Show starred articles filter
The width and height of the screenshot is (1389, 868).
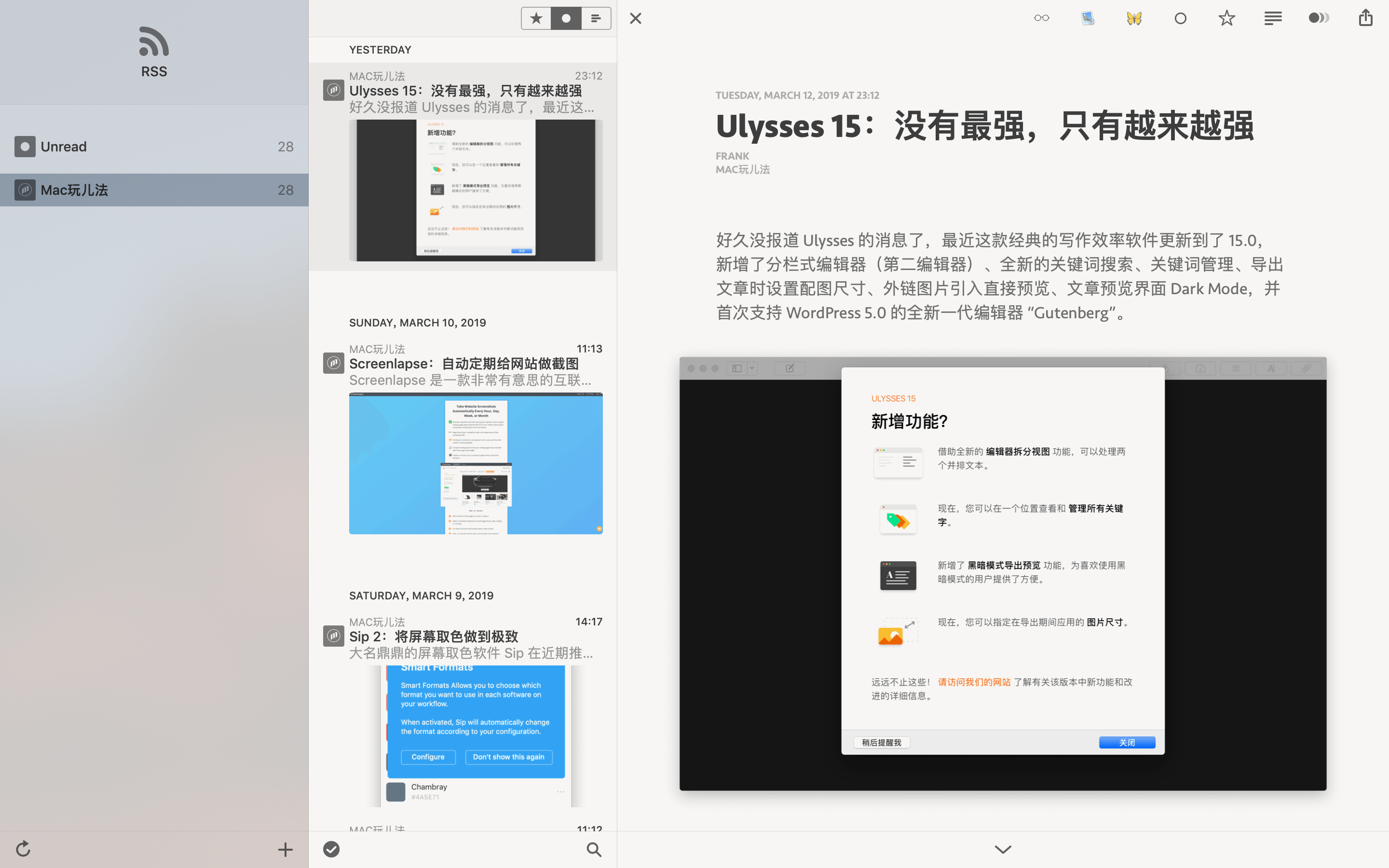tap(536, 18)
